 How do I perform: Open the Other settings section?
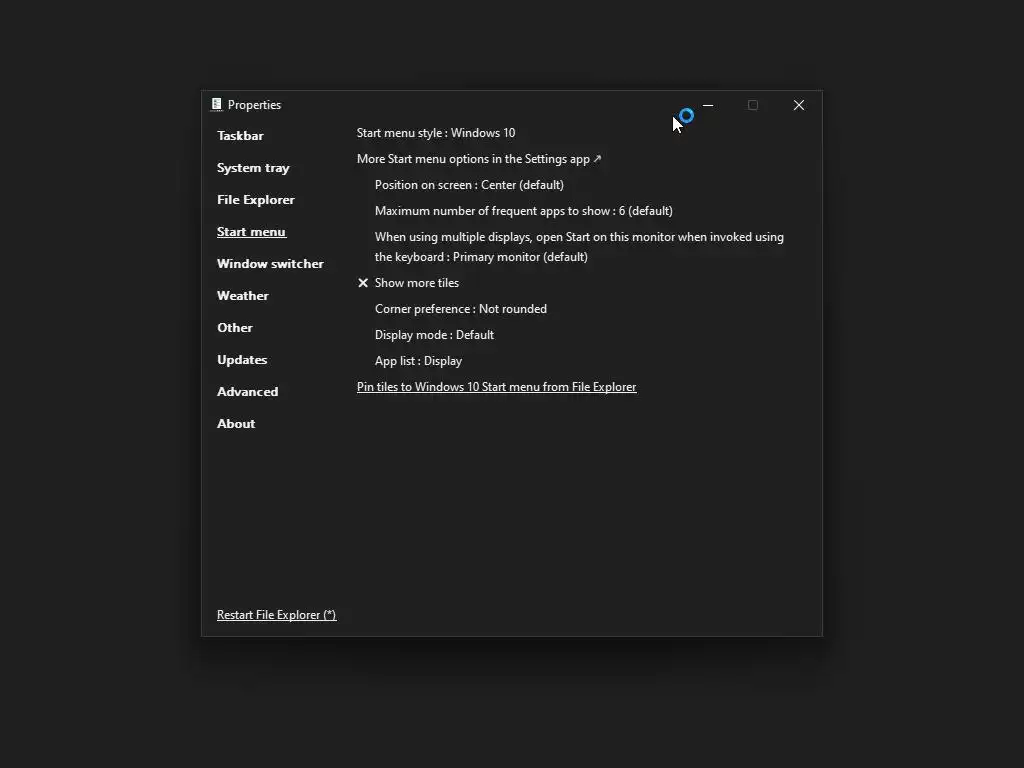coord(234,328)
